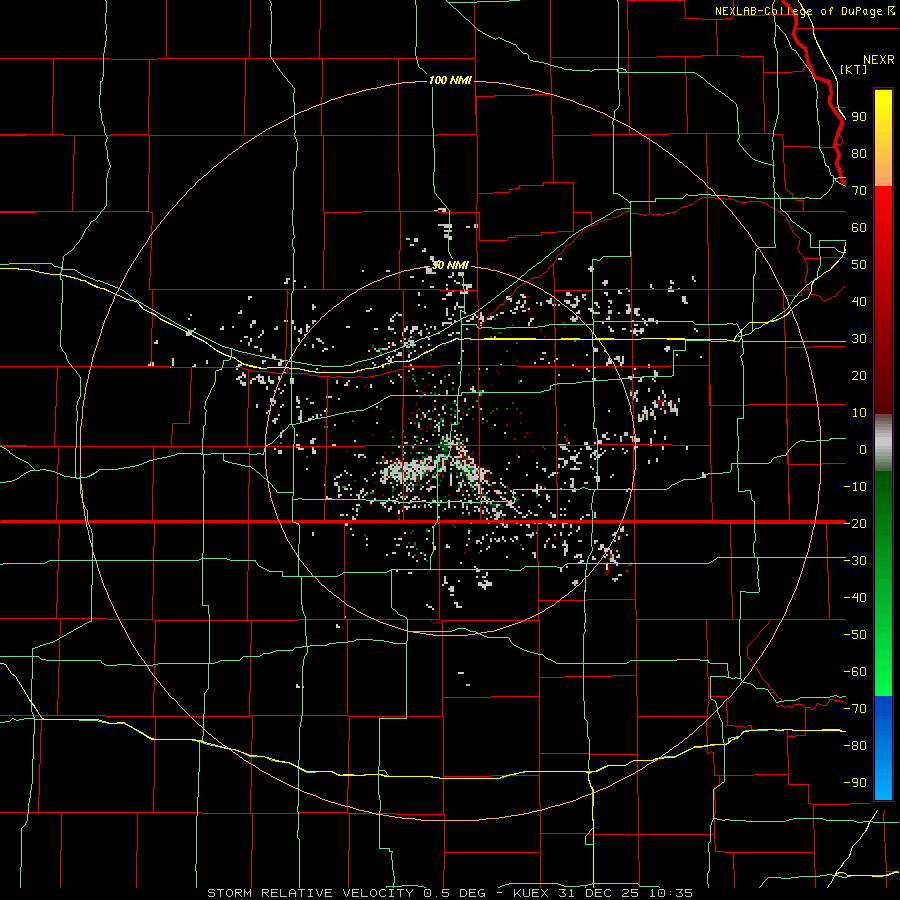Click the 50 NMI range ring label

tap(450, 265)
